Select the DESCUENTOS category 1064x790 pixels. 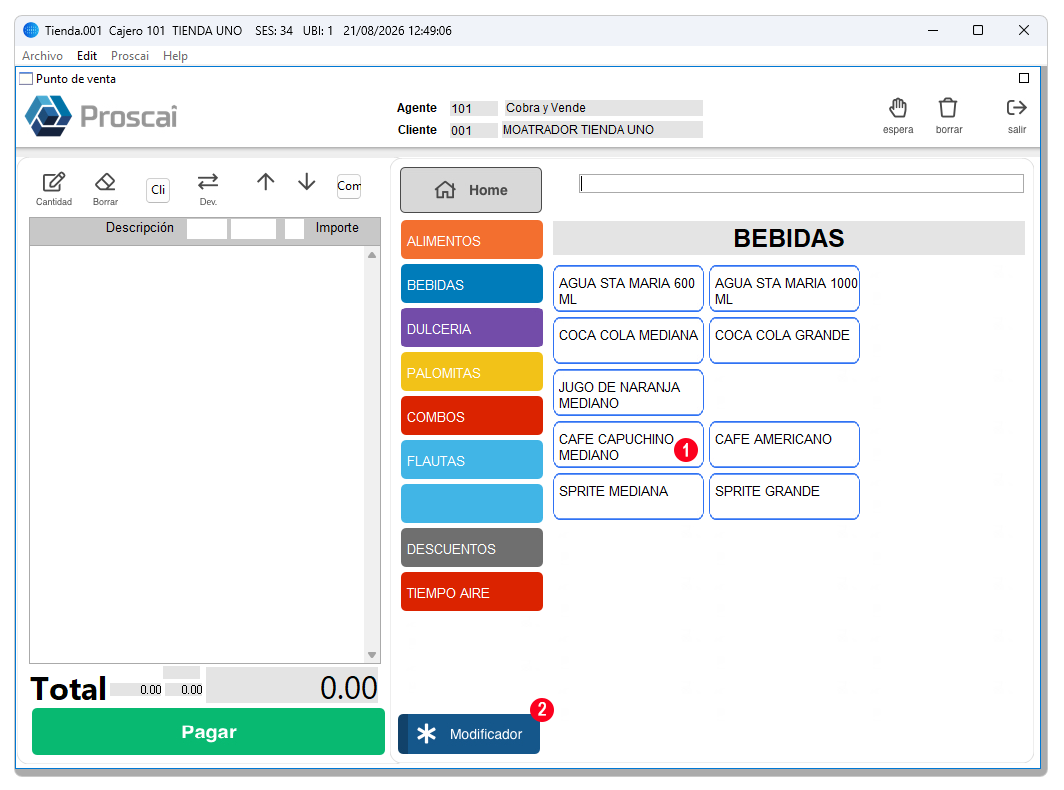click(x=472, y=548)
